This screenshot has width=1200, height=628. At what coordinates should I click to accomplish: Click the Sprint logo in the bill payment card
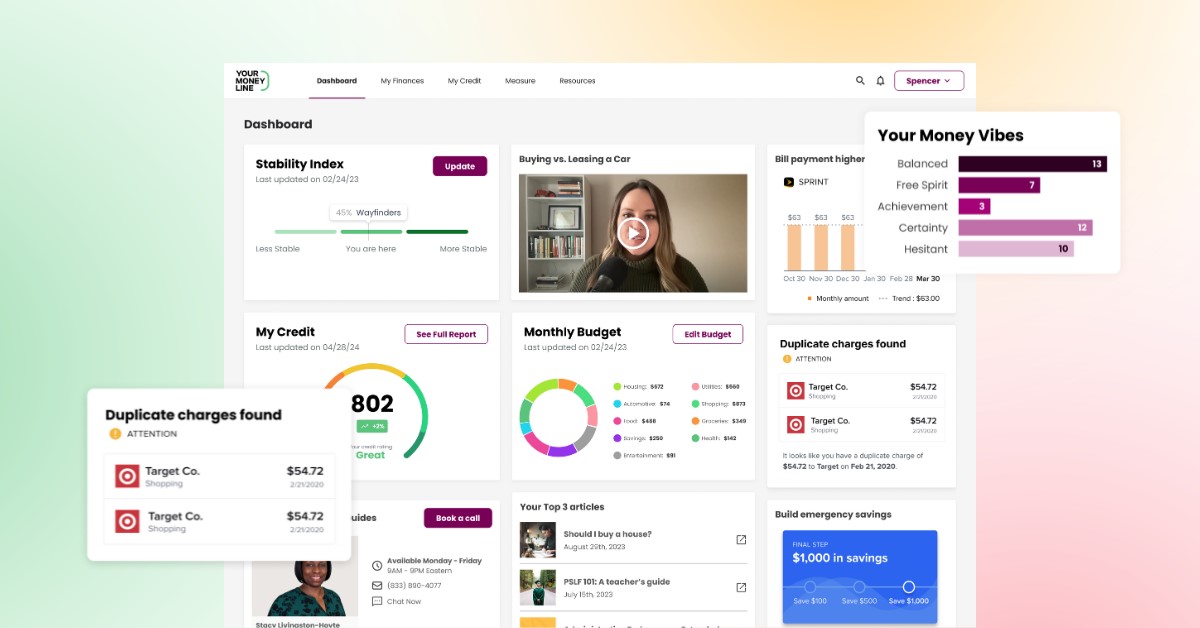pyautogui.click(x=788, y=181)
